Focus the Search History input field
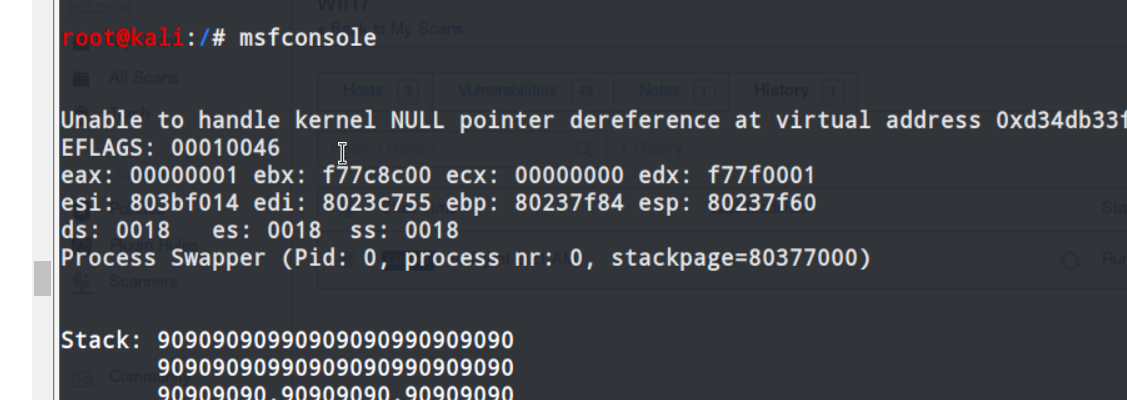This screenshot has height=400, width=1127. point(450,148)
